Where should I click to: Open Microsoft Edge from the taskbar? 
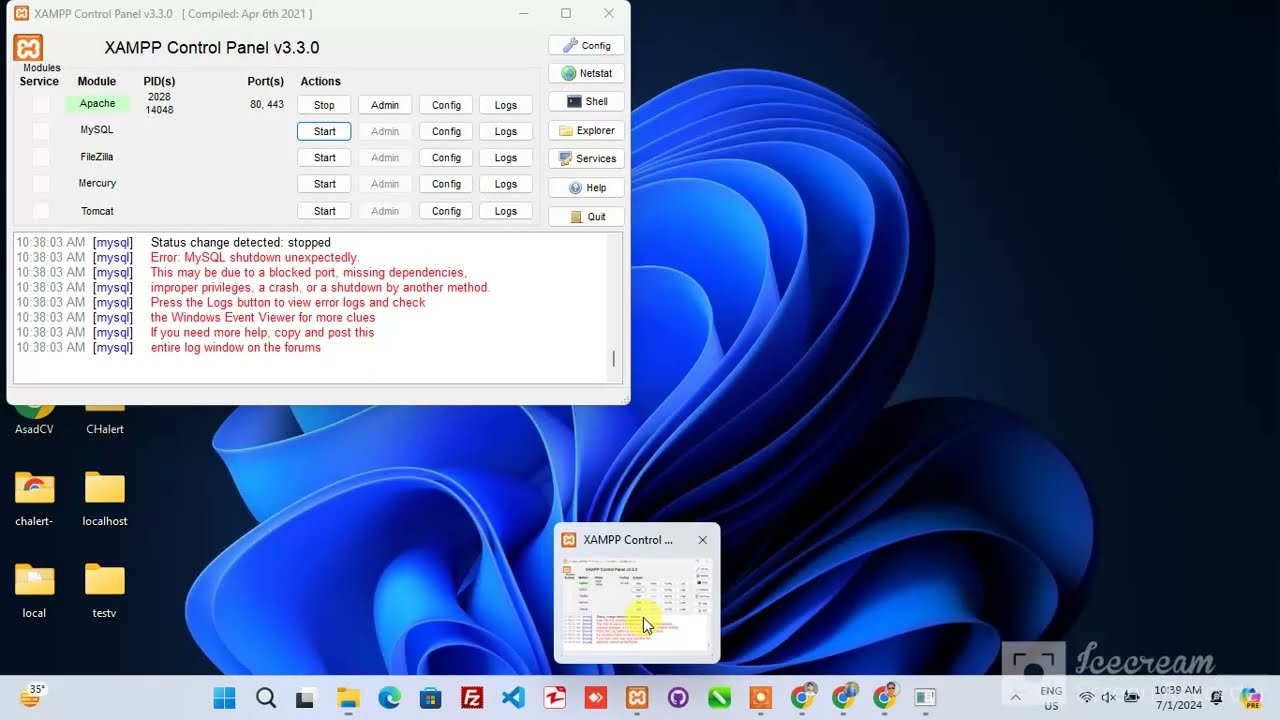pos(389,697)
